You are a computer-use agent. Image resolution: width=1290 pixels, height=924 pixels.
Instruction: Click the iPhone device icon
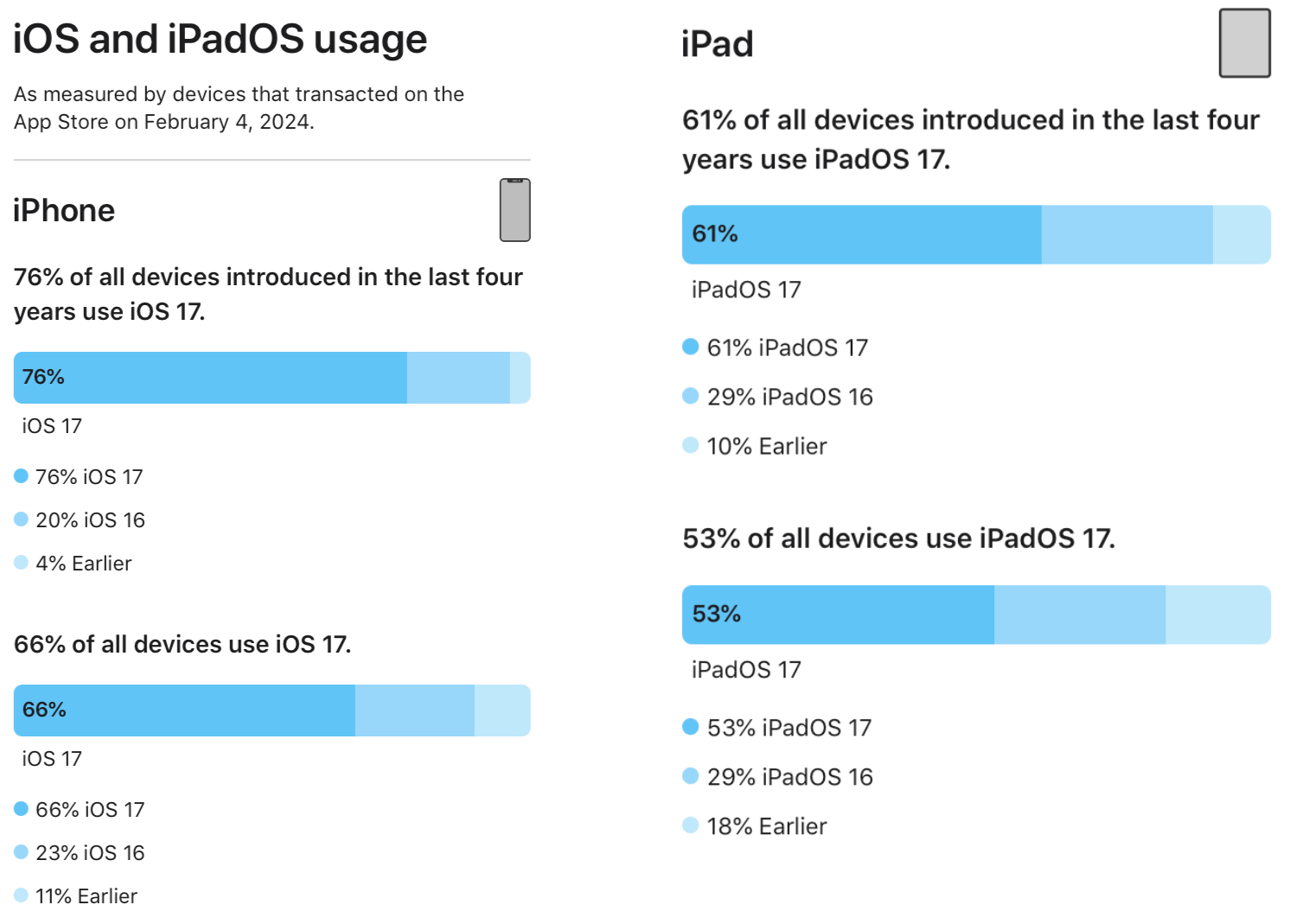tap(514, 210)
